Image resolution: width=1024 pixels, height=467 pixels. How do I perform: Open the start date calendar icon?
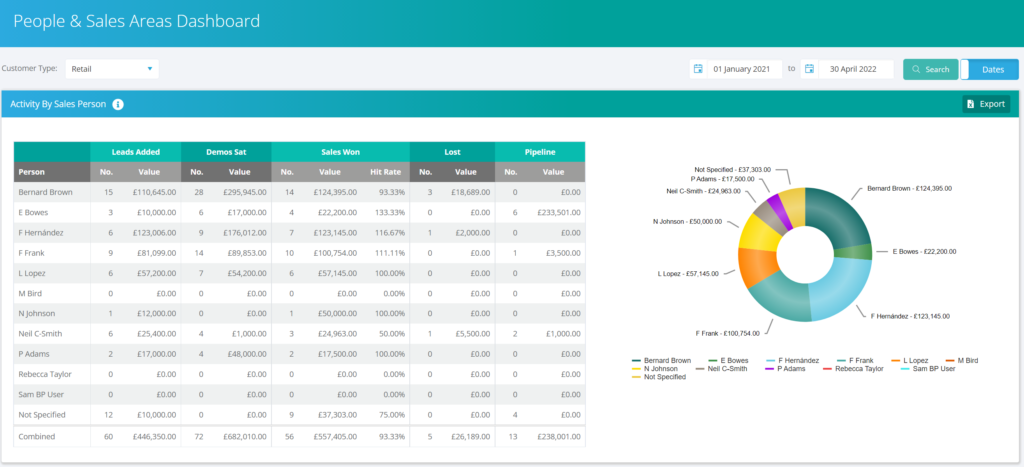click(697, 69)
